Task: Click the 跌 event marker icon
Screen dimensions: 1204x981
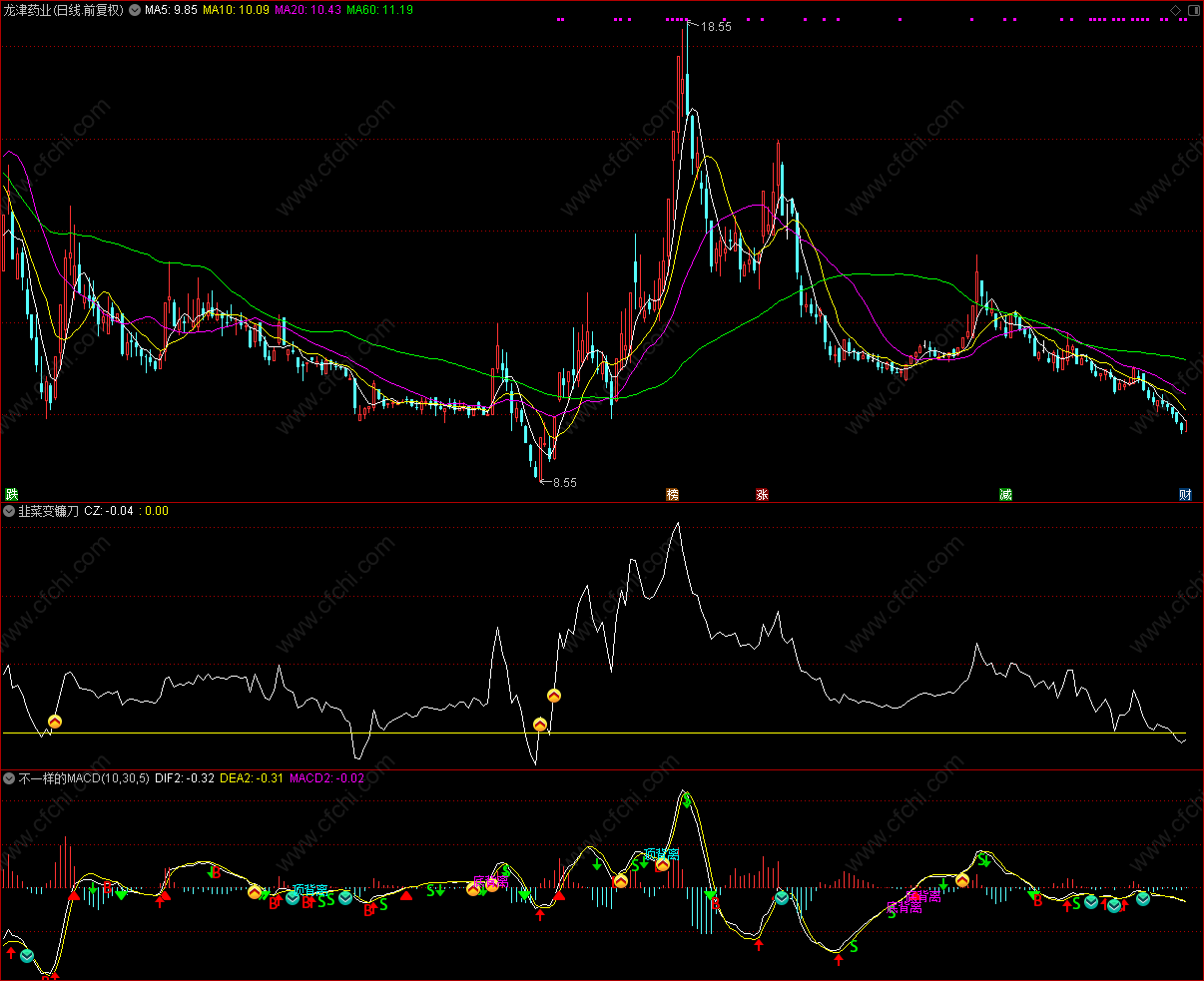Action: 11,494
